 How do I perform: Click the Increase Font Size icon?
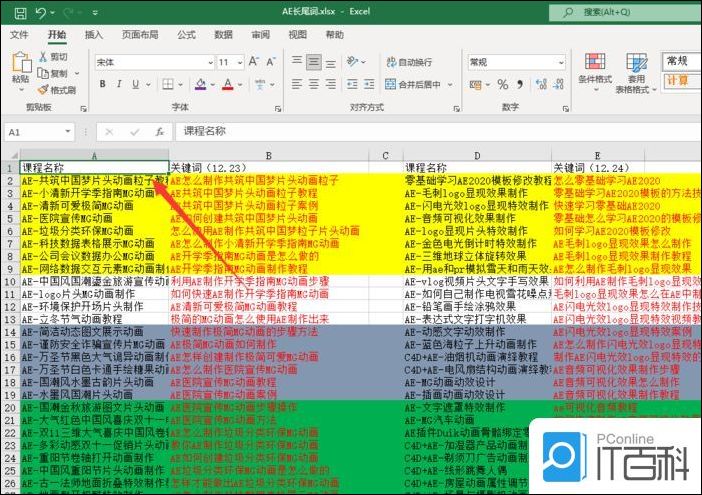[x=254, y=61]
